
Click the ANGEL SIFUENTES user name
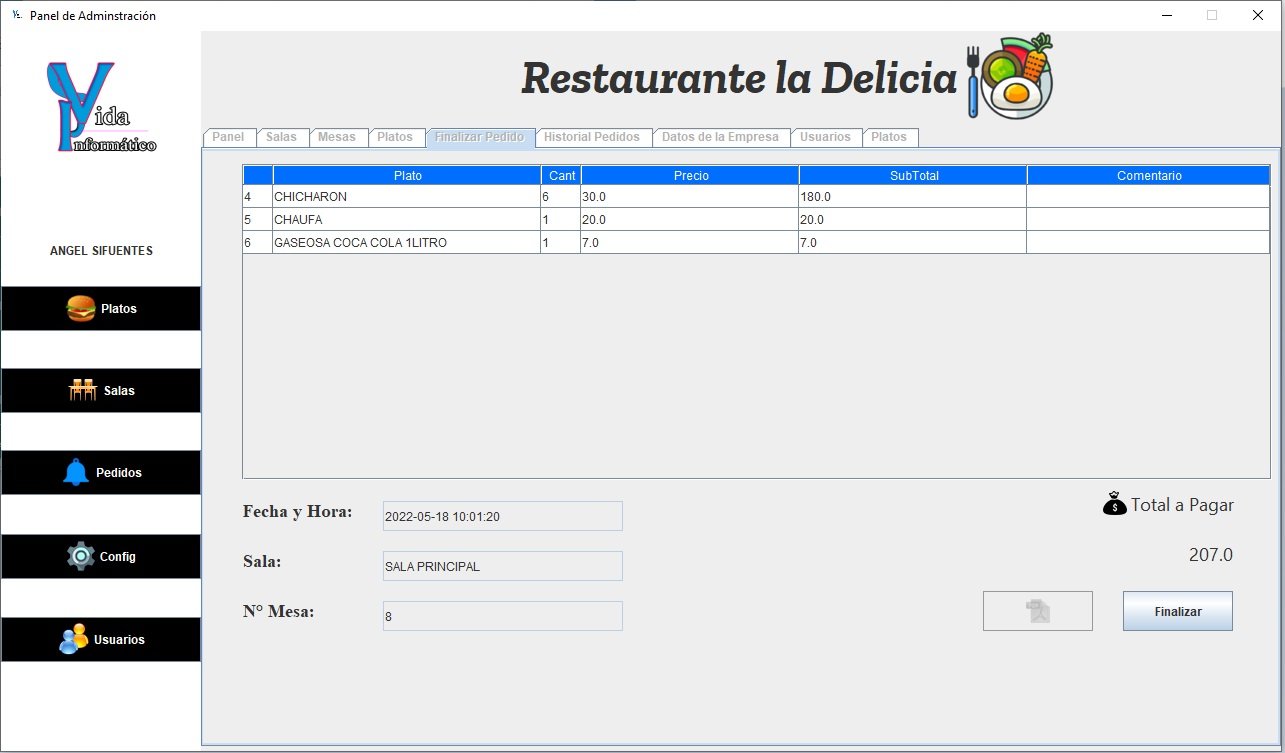click(101, 251)
